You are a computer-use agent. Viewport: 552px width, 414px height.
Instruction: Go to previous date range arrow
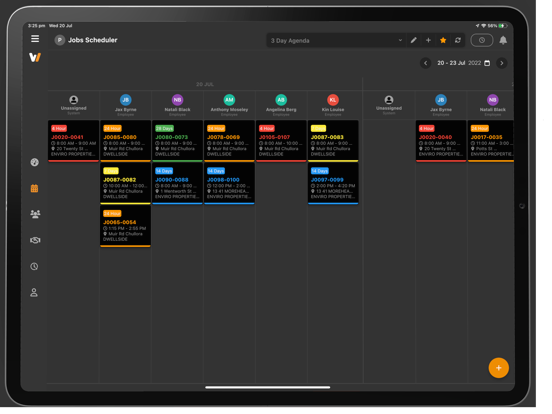(425, 63)
